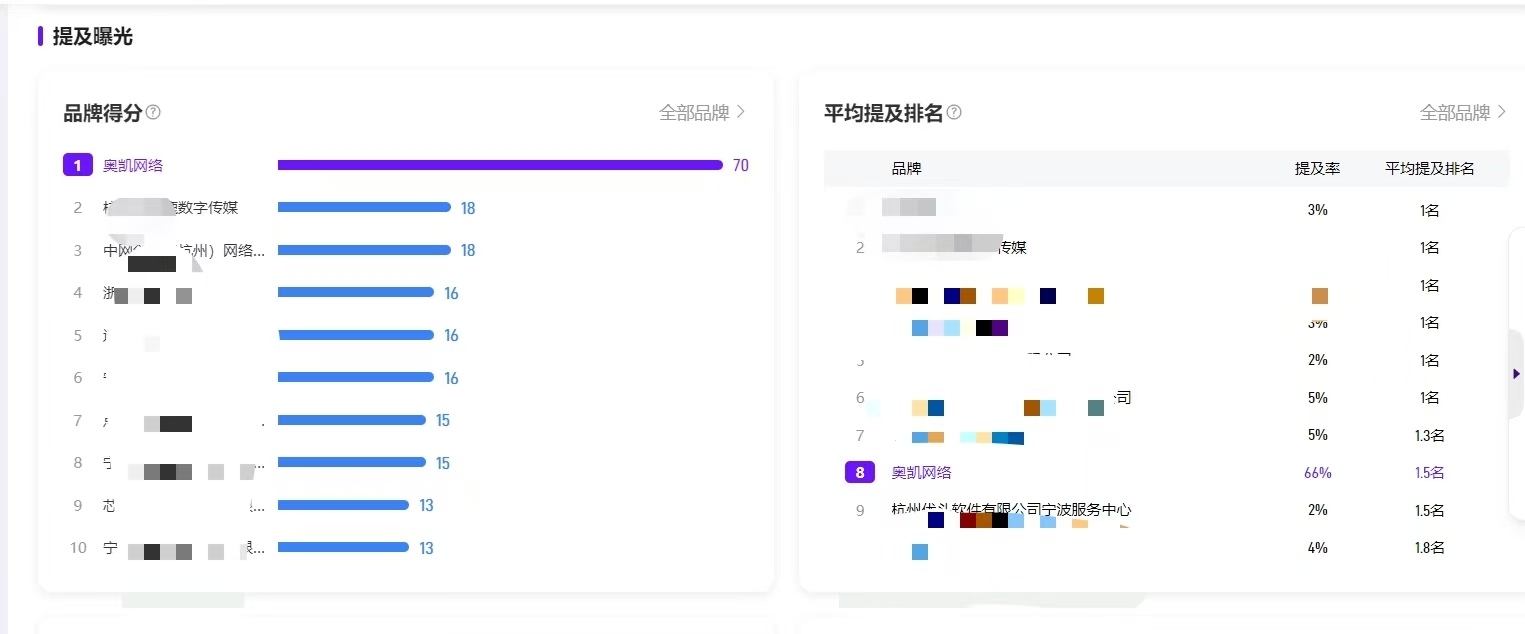Click blue bar of rank 10 brand
Screen dimensions: 1525x634
[343, 547]
